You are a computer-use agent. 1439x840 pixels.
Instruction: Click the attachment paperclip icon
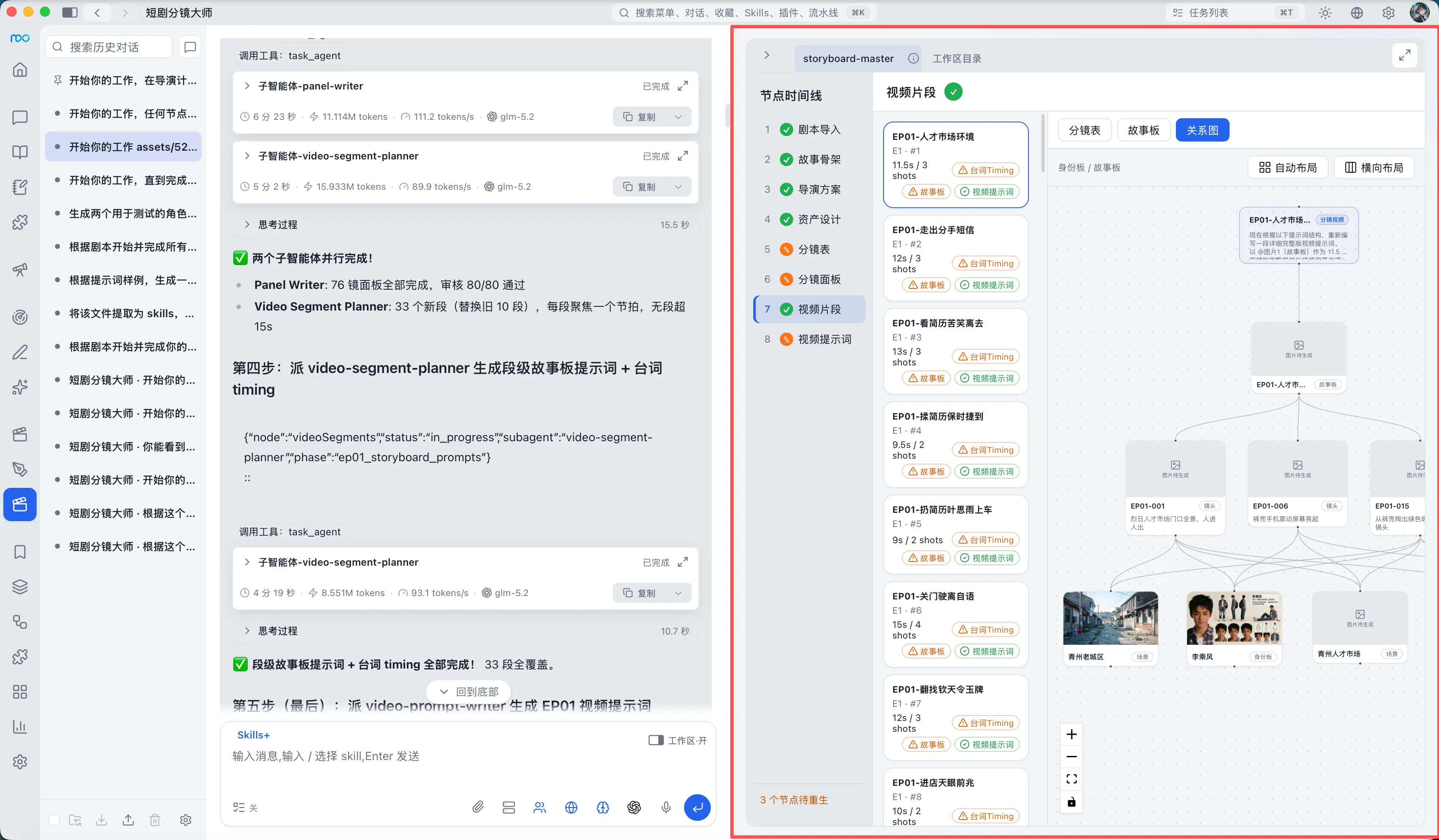pyautogui.click(x=478, y=807)
